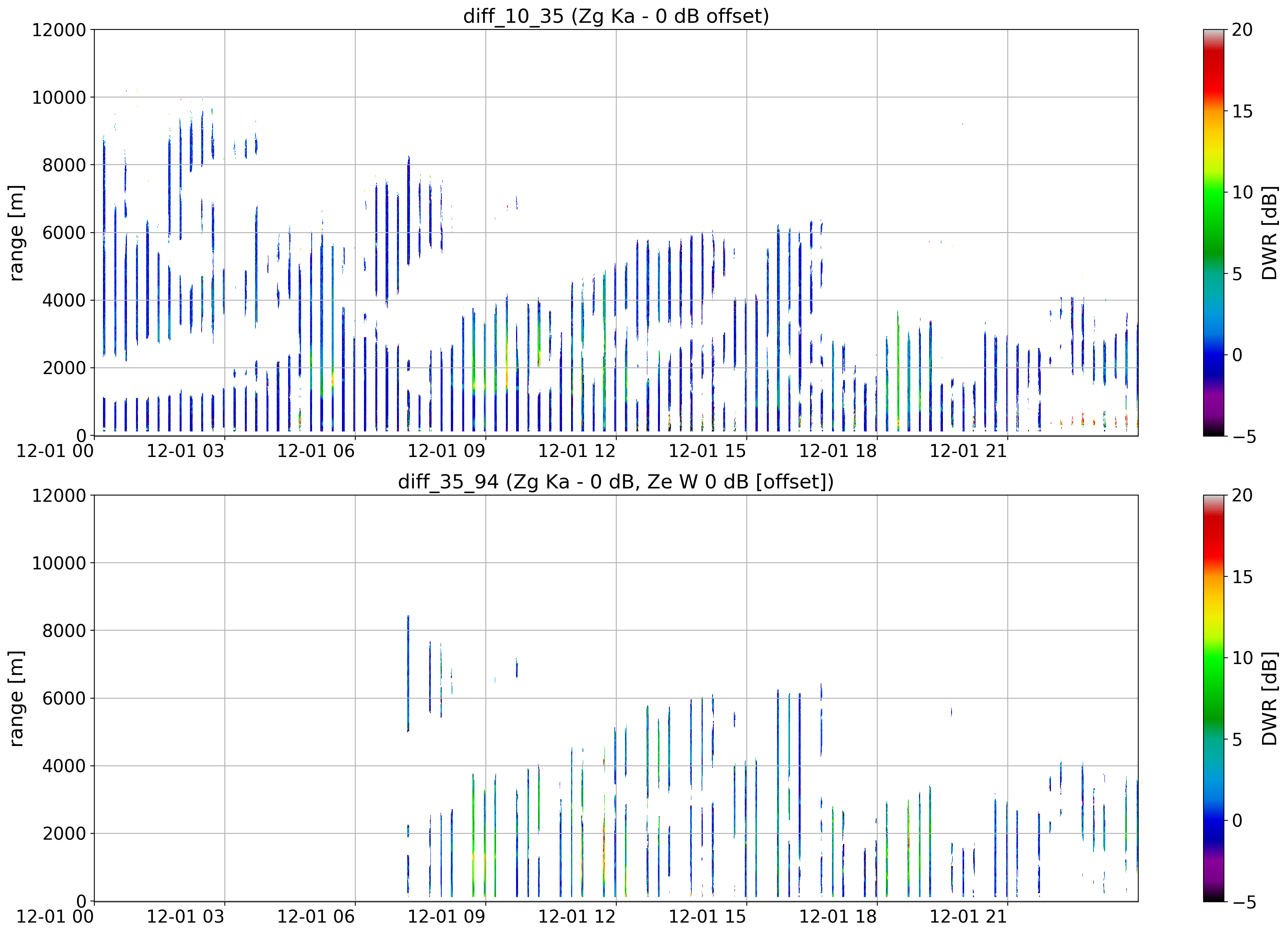
Task: Click the time label '12-01 18' under the diff_35_94 plot
Action: pyautogui.click(x=838, y=917)
